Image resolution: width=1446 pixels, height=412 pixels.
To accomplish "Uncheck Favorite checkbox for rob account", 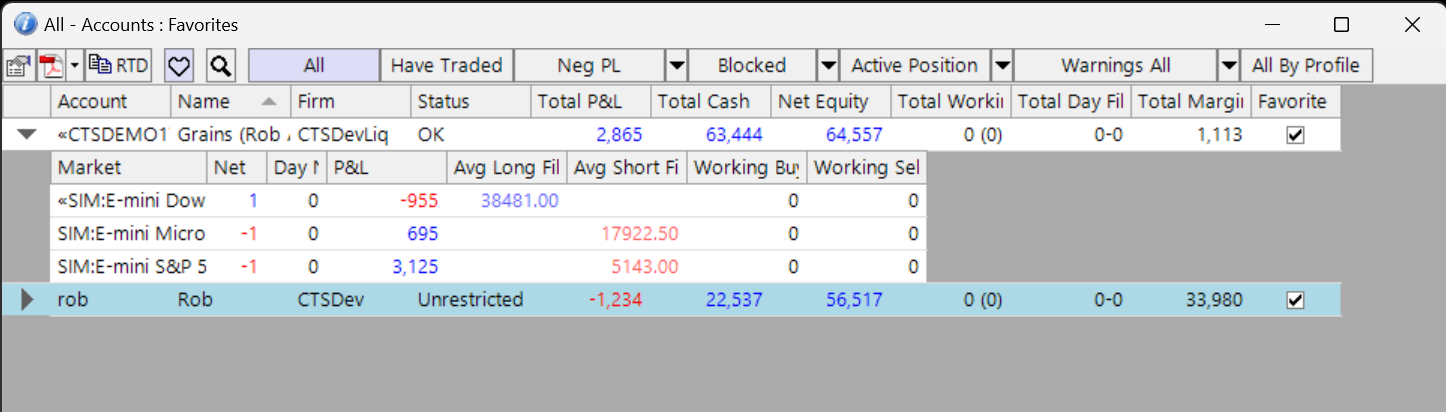I will point(1295,300).
